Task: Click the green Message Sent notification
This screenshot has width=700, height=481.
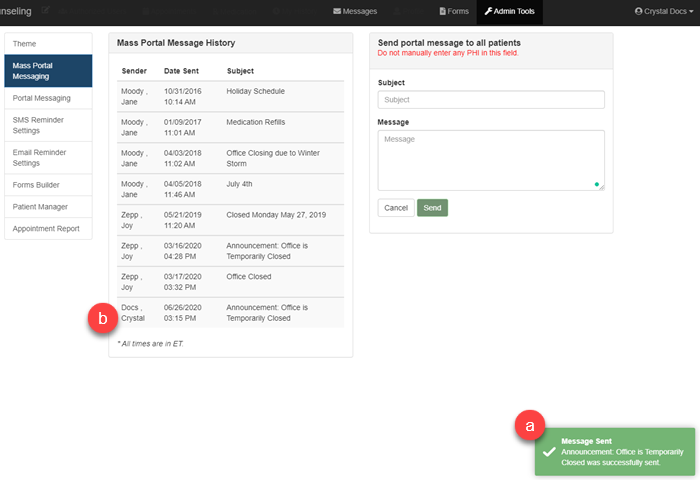Action: 615,452
